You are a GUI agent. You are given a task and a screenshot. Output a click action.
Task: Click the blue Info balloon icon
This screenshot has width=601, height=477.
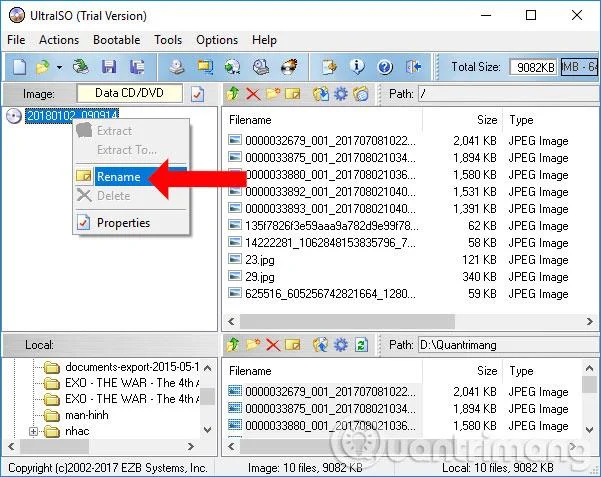pos(357,67)
